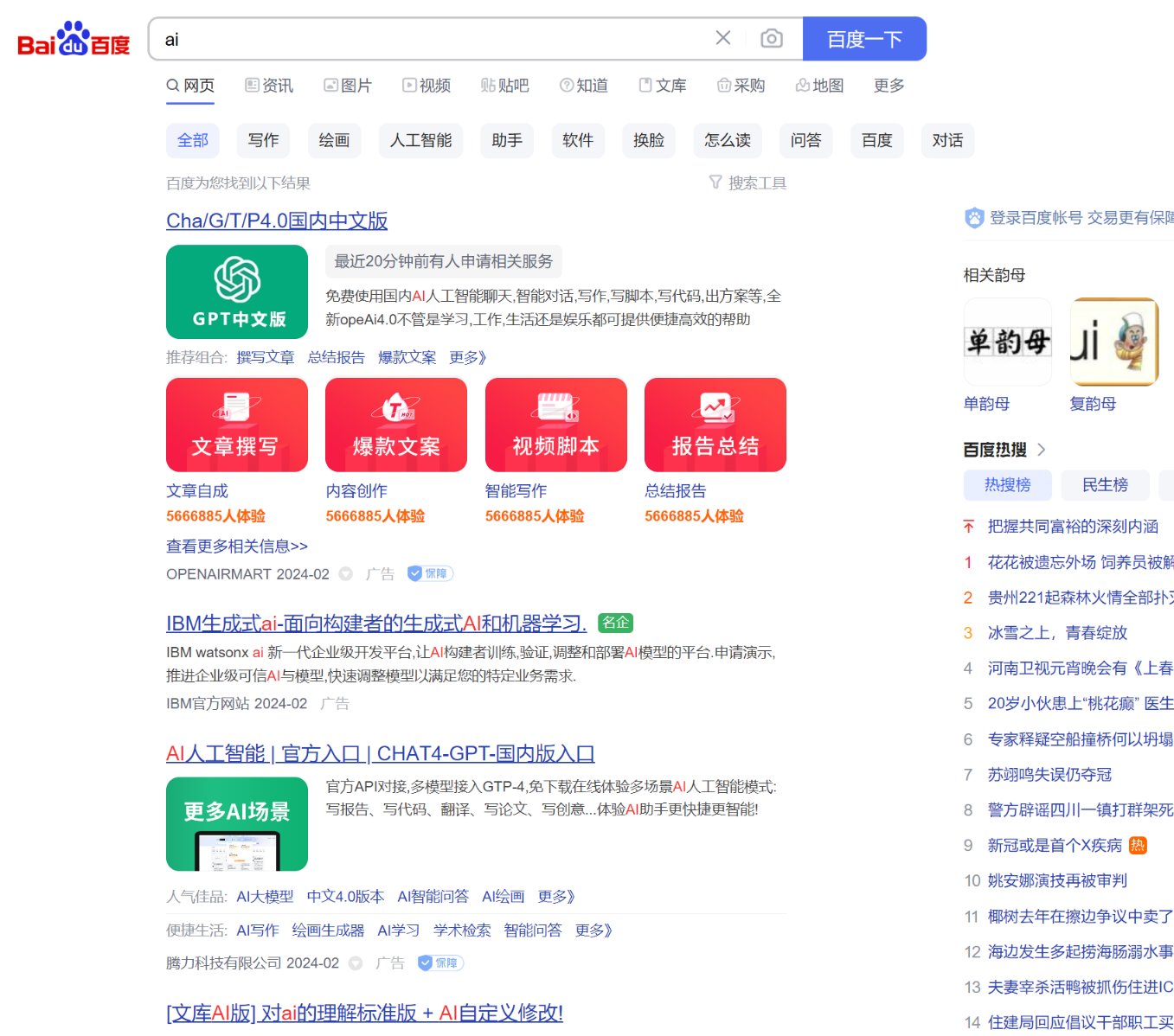Select the 热搜榜 tab

point(1008,485)
